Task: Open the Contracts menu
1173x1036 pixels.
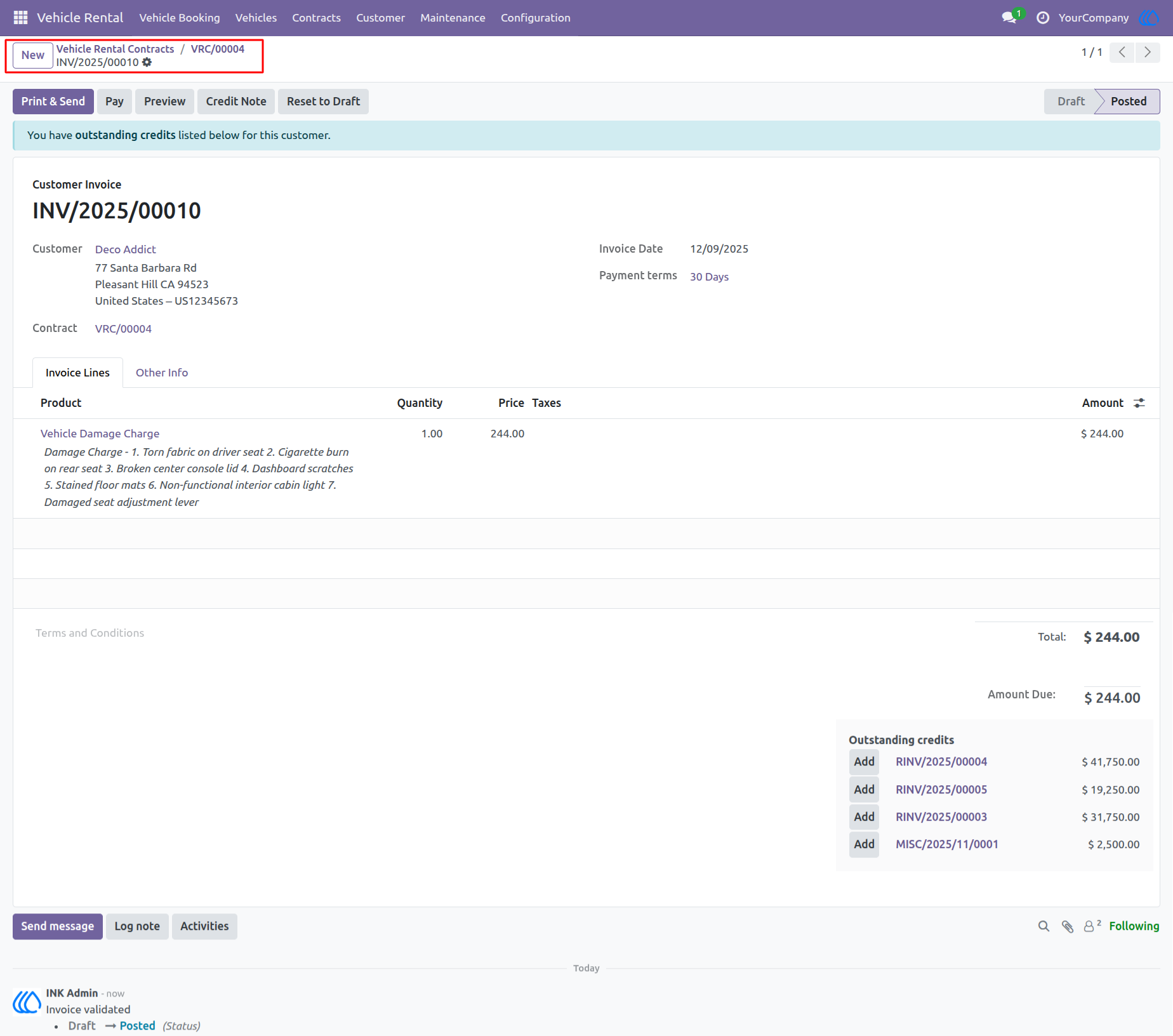Action: click(x=316, y=18)
